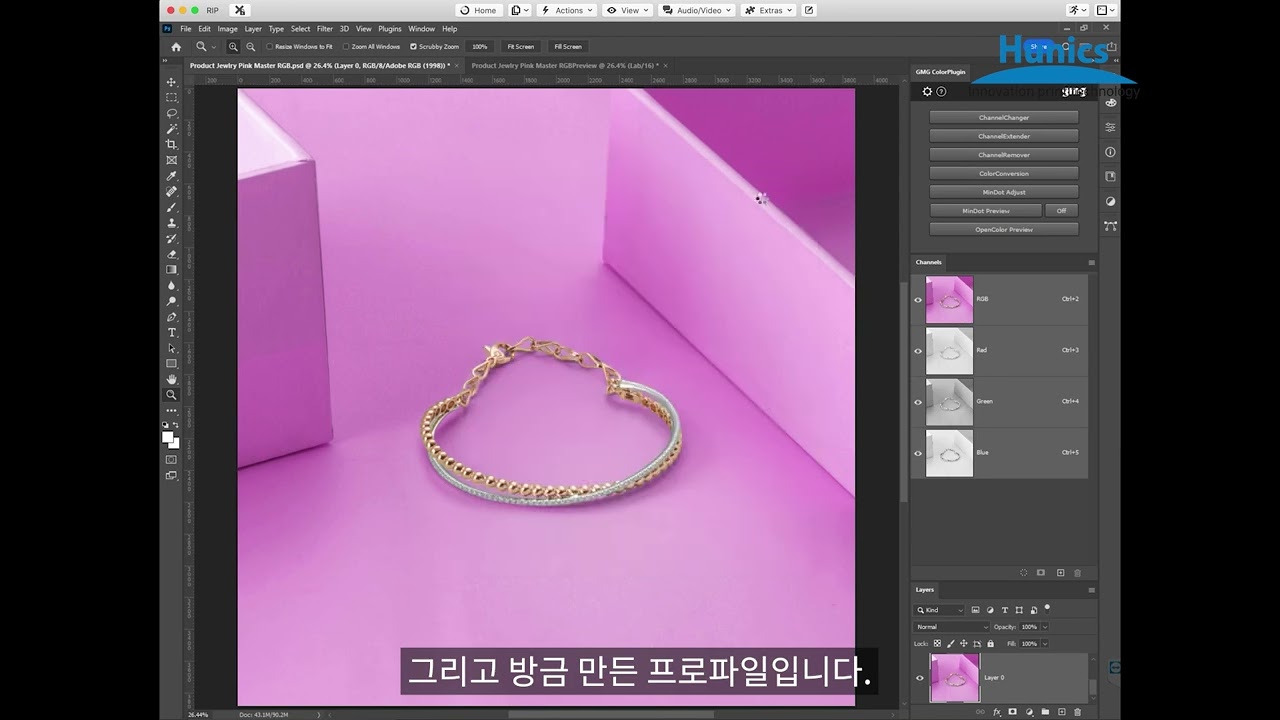Viewport: 1280px width, 720px height.
Task: Click the 100% zoom button
Action: tap(480, 46)
